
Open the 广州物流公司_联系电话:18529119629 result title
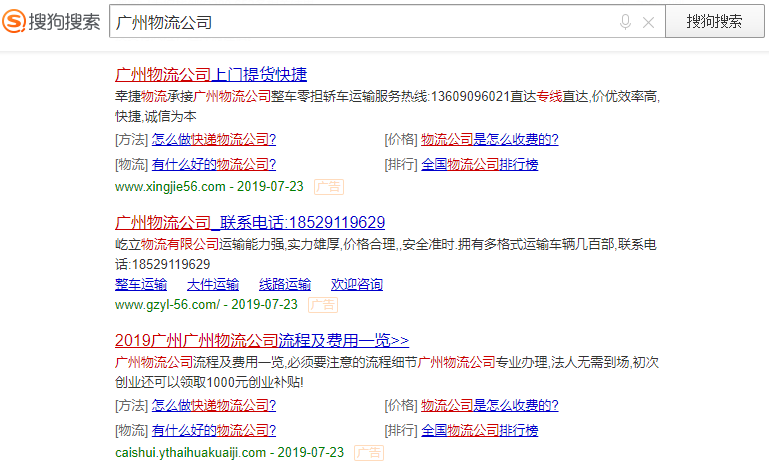point(250,222)
